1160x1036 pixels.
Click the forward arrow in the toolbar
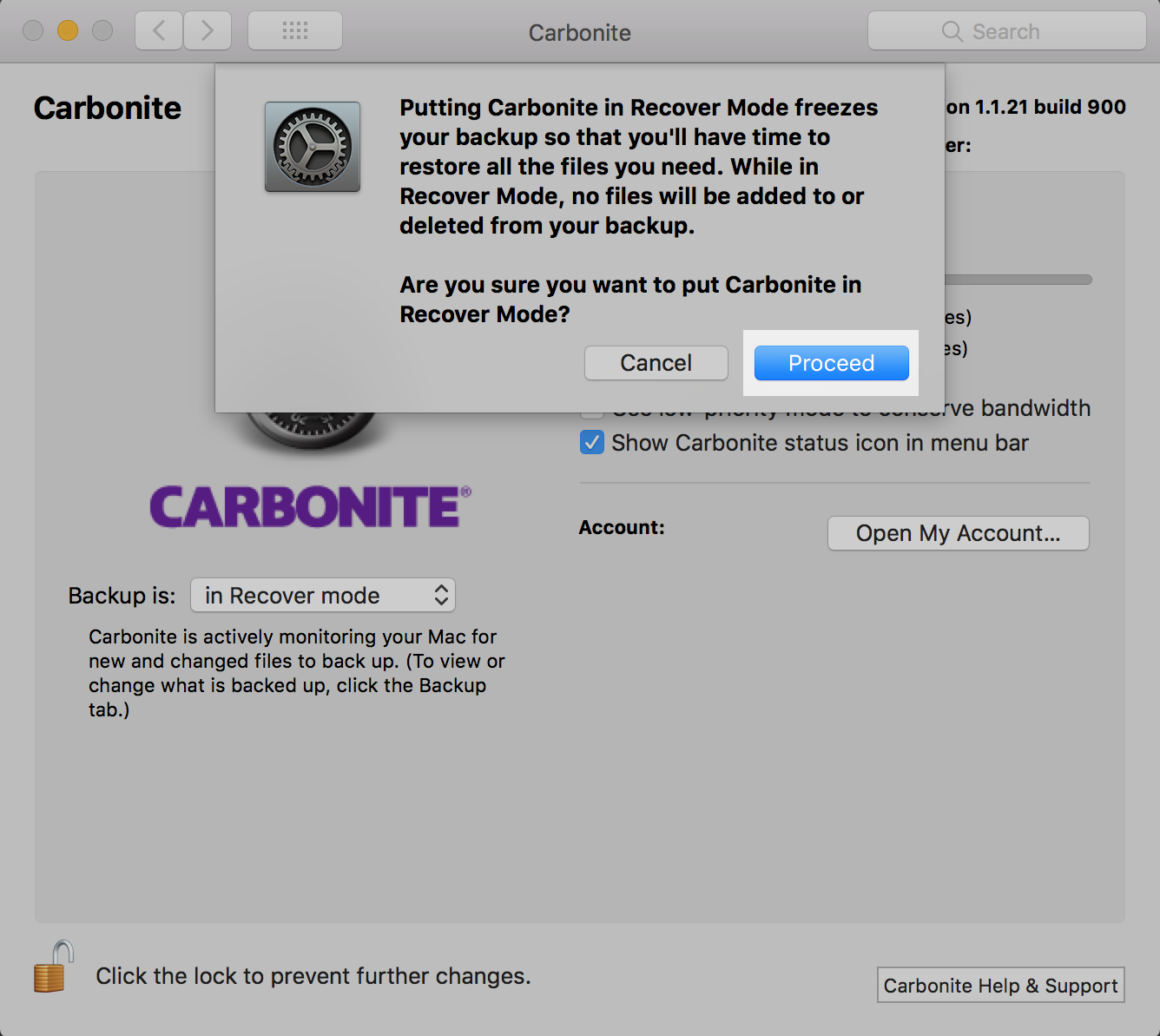pos(208,31)
